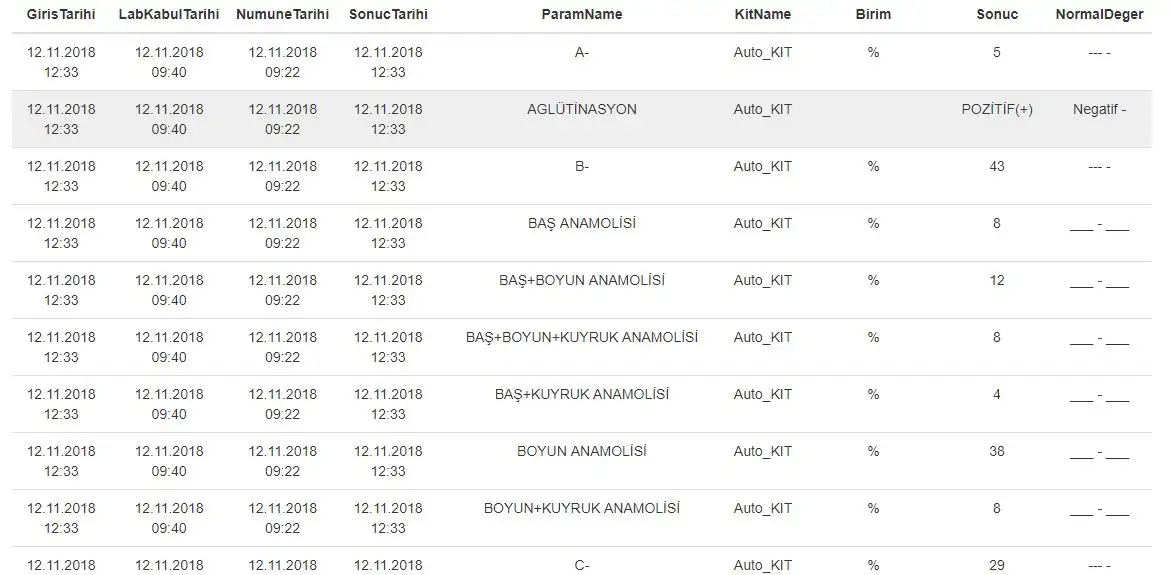Screen dimensions: 1172x575
Task: Select the AGLÜTİNASYON parameter row
Action: click(x=582, y=110)
